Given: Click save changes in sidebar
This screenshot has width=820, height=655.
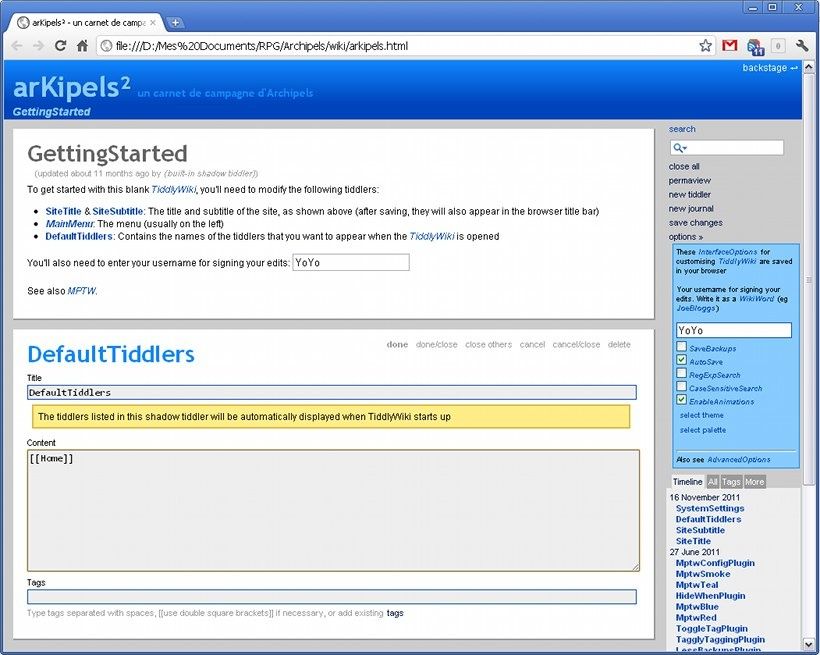Looking at the screenshot, I should click(x=696, y=223).
